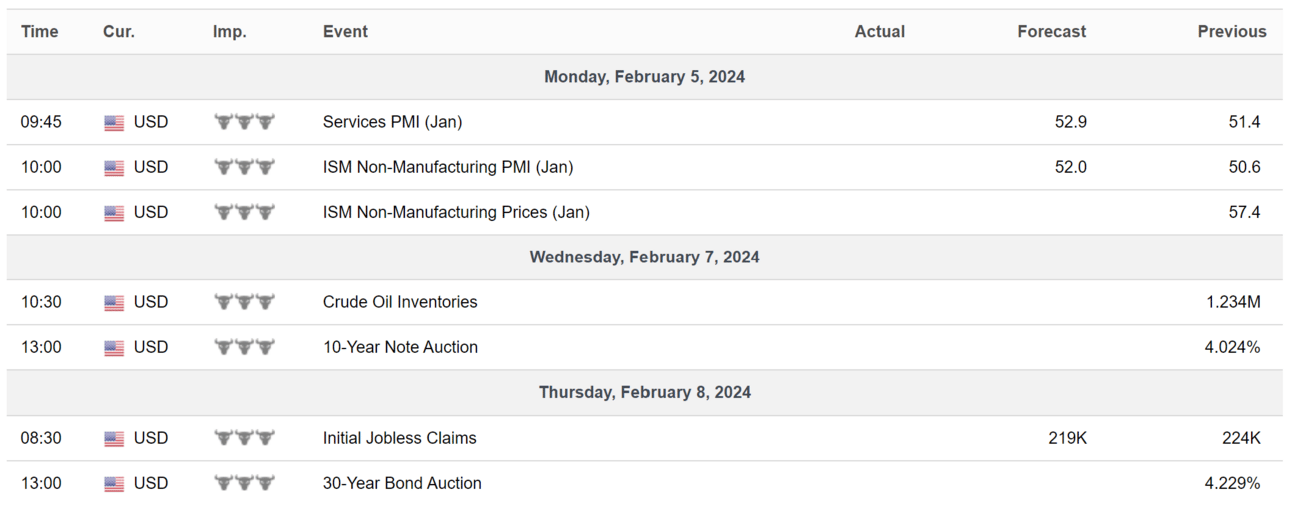Click the US flag beside Initial Jobless Claims
This screenshot has height=520, width=1292.
pos(114,439)
